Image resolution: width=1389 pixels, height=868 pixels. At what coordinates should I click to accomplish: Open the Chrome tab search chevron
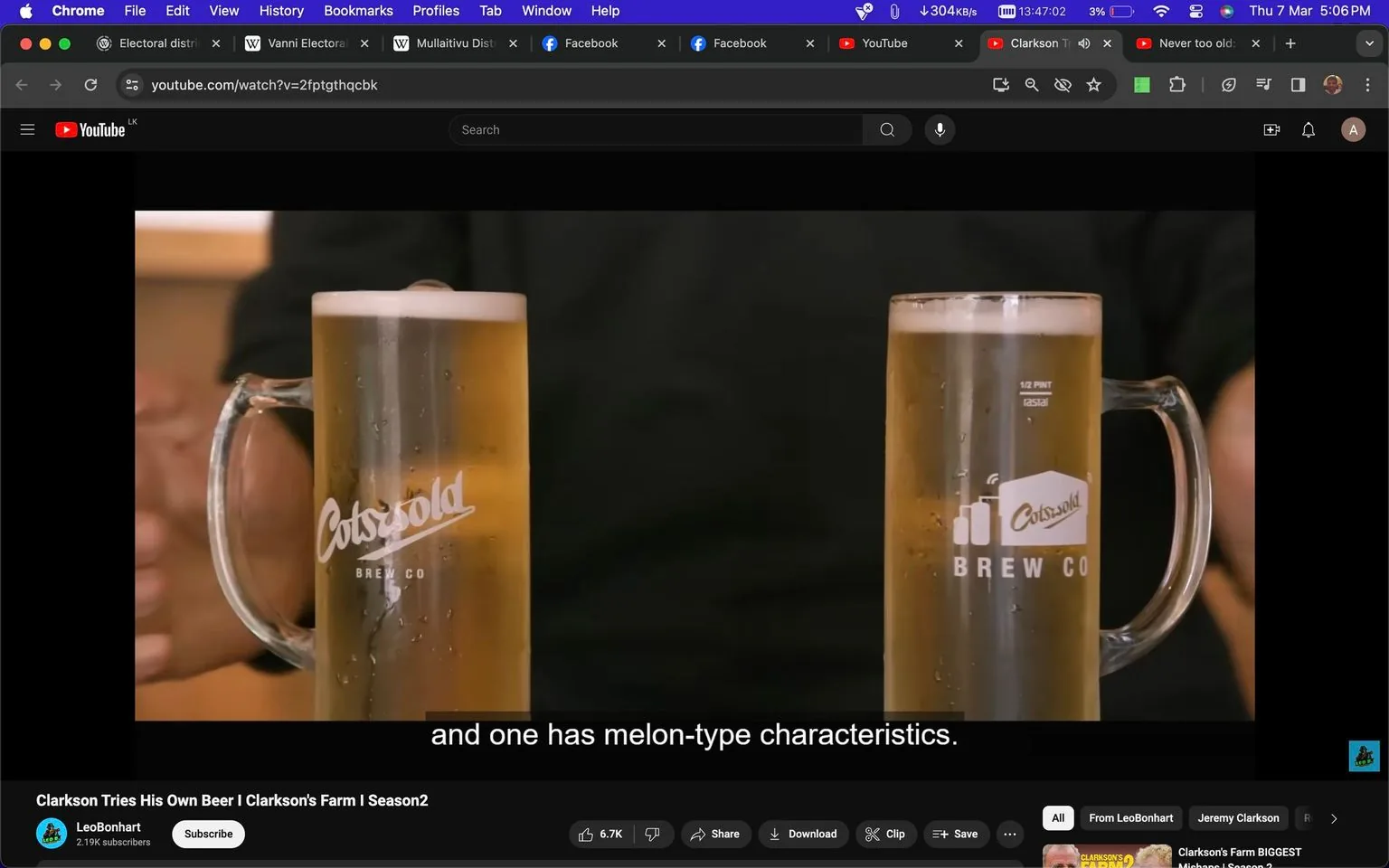click(1369, 42)
